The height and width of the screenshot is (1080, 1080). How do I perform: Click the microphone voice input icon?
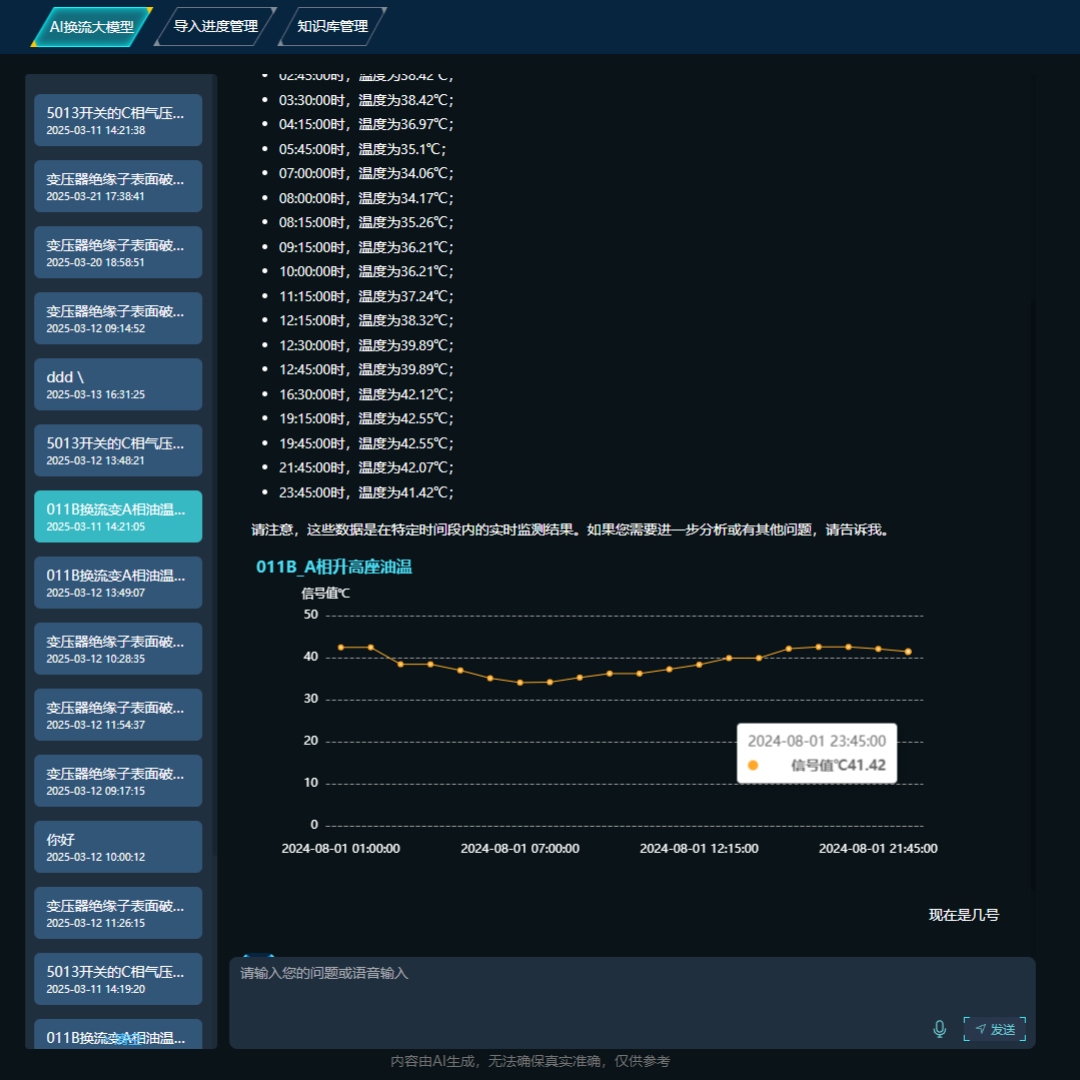(x=939, y=1029)
